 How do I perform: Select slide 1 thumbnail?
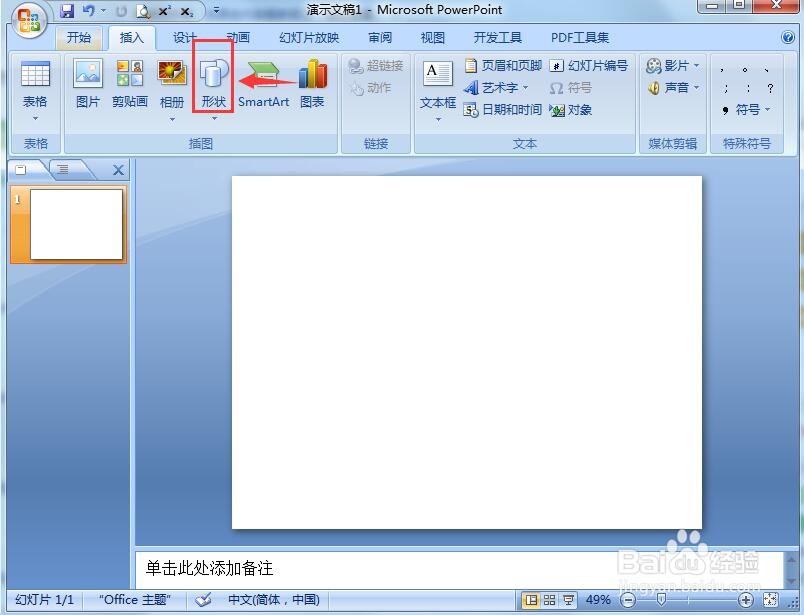(x=76, y=224)
